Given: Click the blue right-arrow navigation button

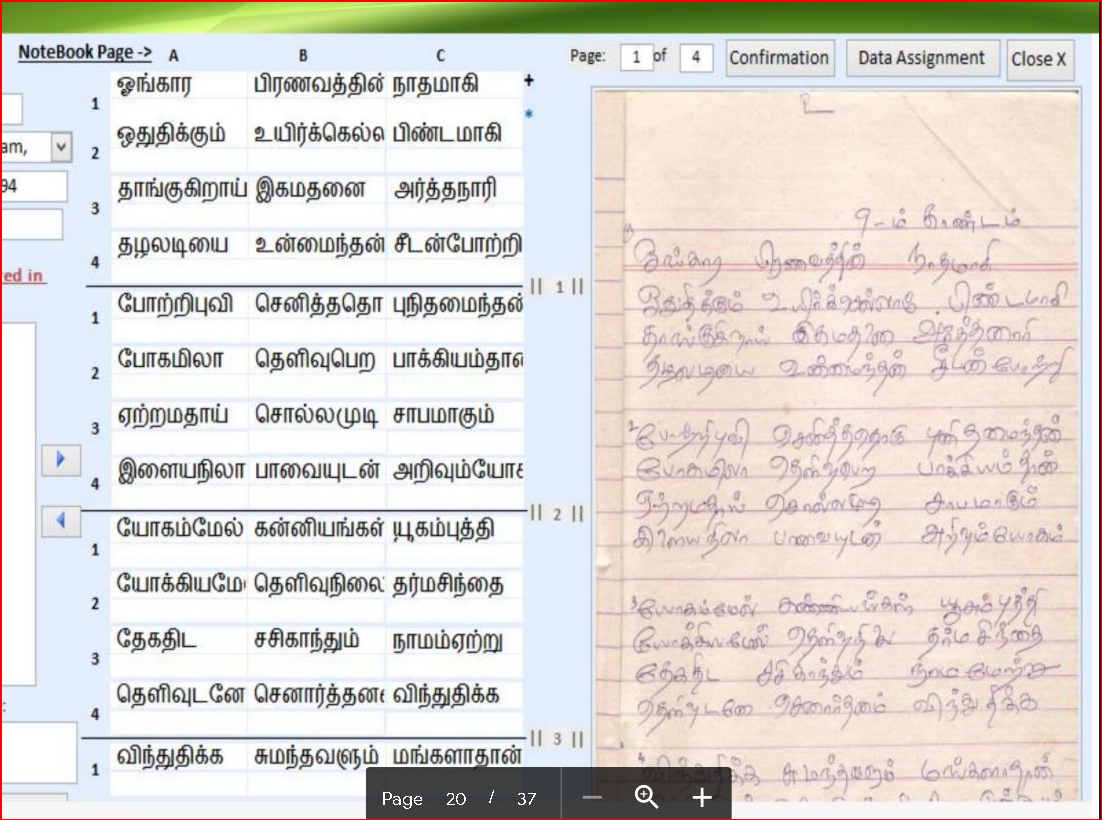Looking at the screenshot, I should (60, 460).
